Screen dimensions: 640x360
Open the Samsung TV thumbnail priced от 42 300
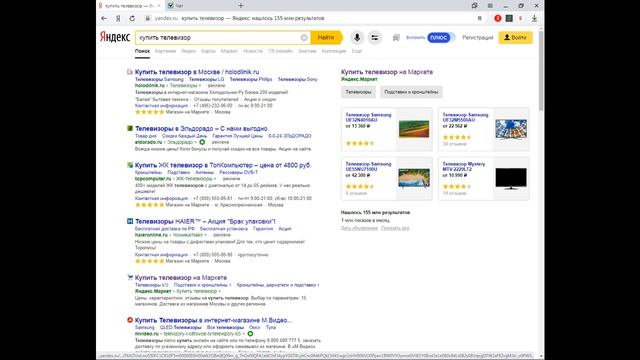pyautogui.click(x=414, y=178)
